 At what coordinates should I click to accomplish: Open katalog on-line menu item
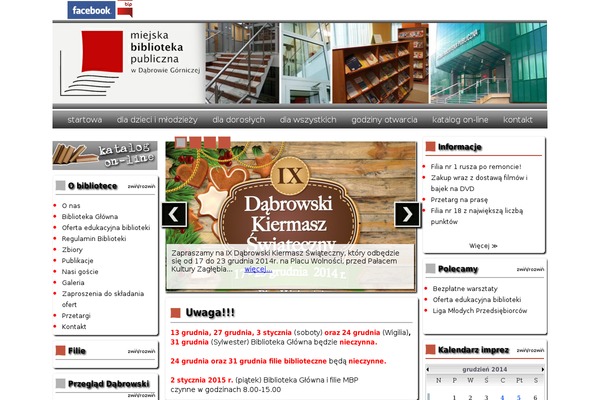point(460,120)
